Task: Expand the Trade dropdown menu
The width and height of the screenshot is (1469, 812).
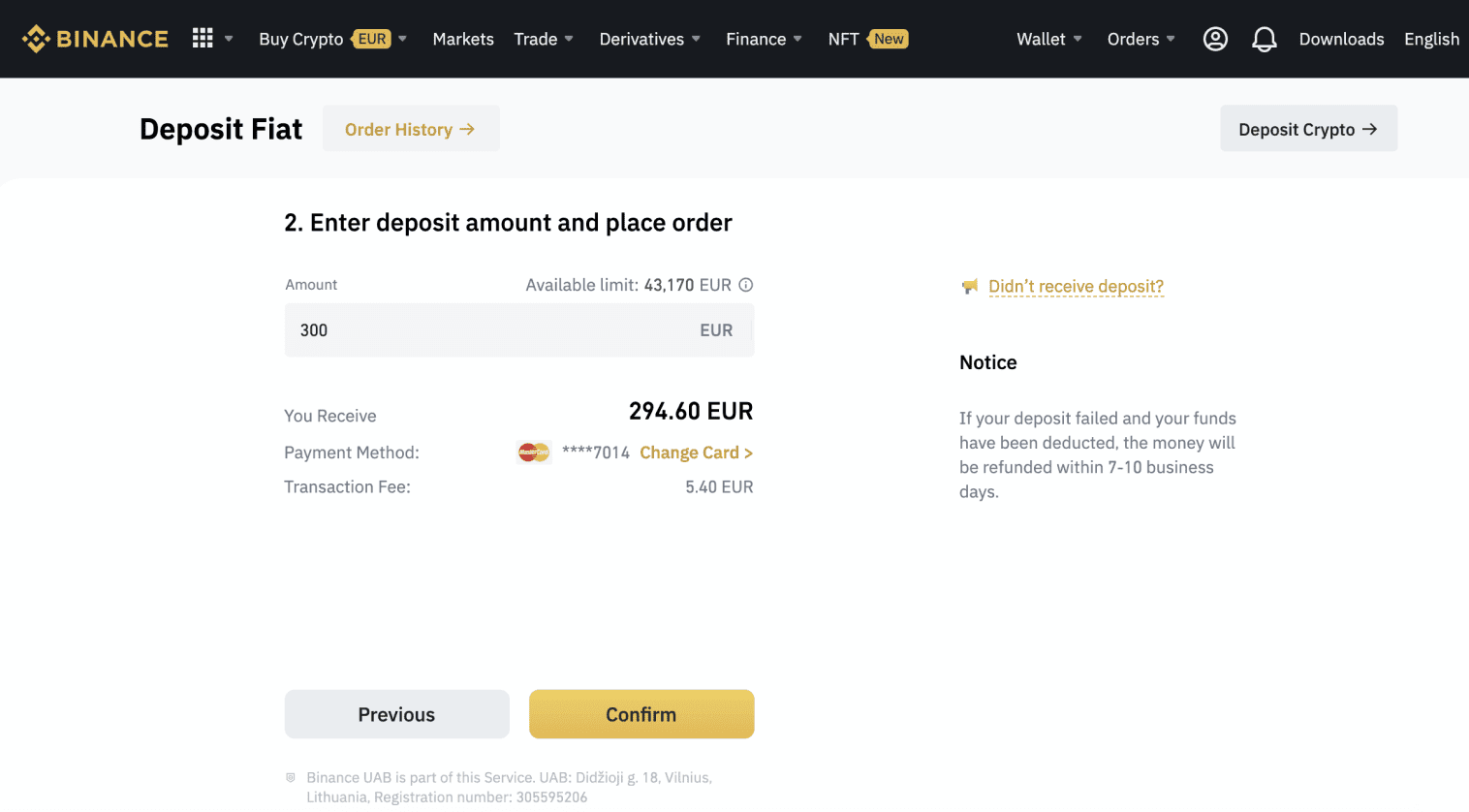Action: click(x=544, y=39)
